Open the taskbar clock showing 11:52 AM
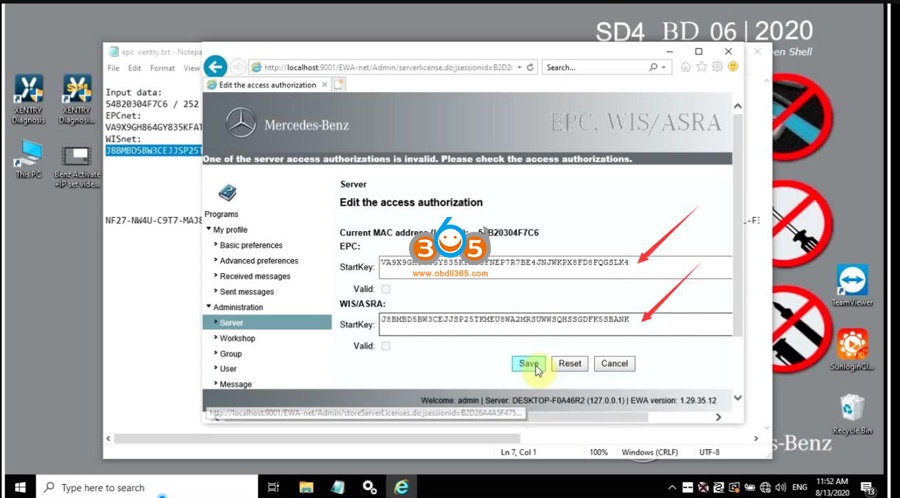Viewport: 900px width, 498px height. [832, 487]
